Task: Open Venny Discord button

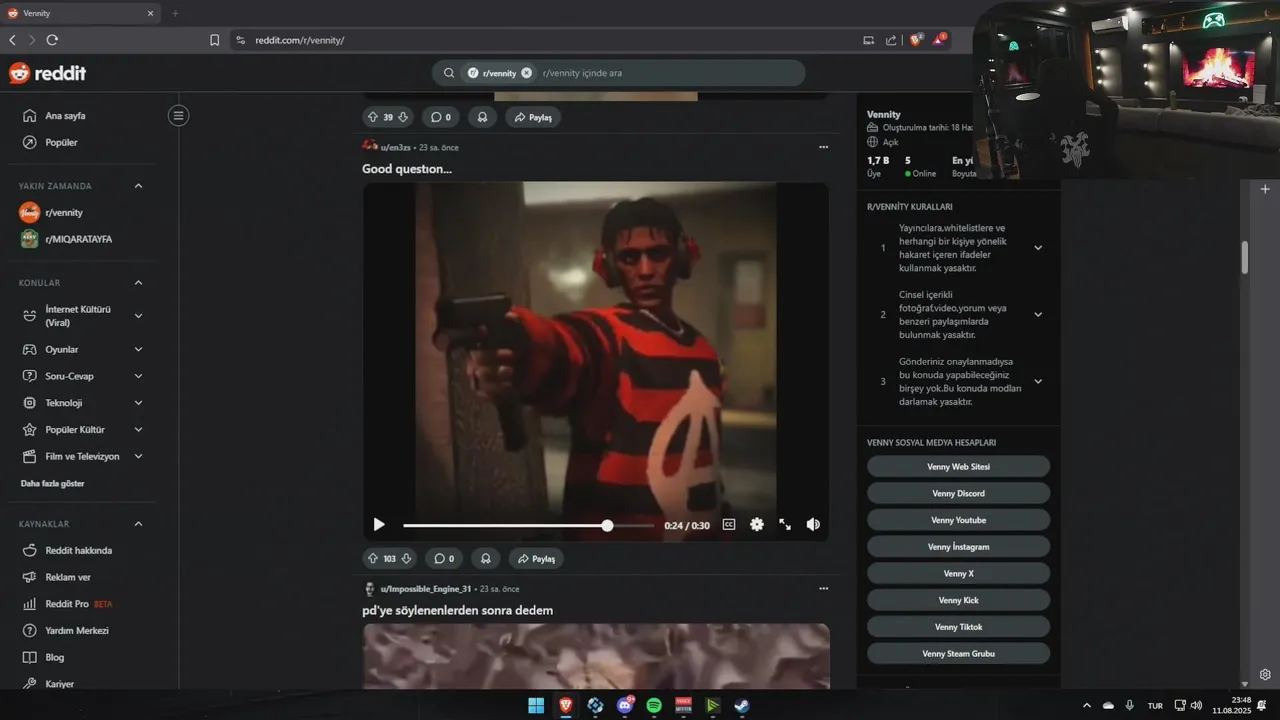Action: 958,493
